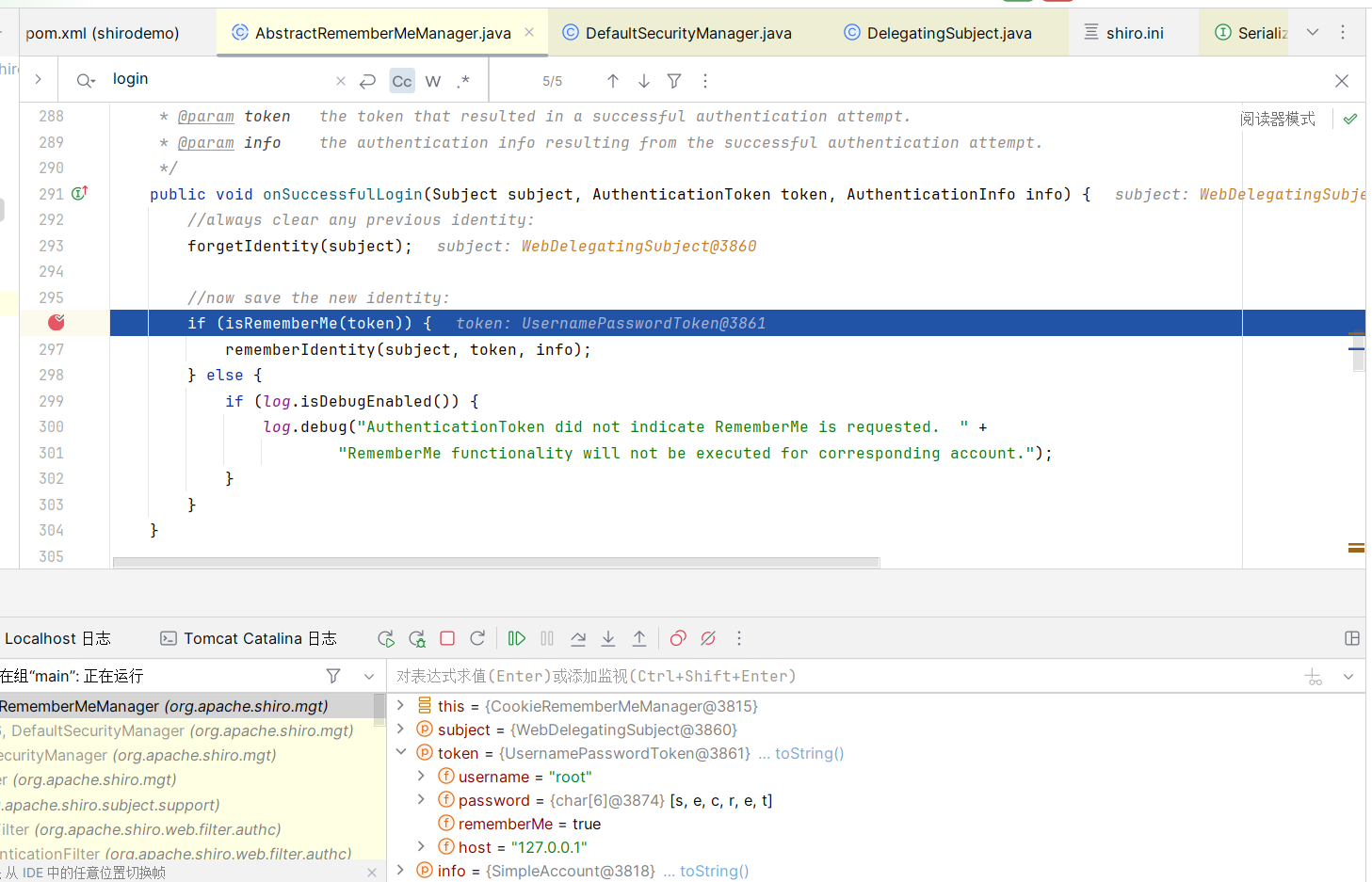Click the breakpoint on line 296
1372x882 pixels.
[x=56, y=322]
